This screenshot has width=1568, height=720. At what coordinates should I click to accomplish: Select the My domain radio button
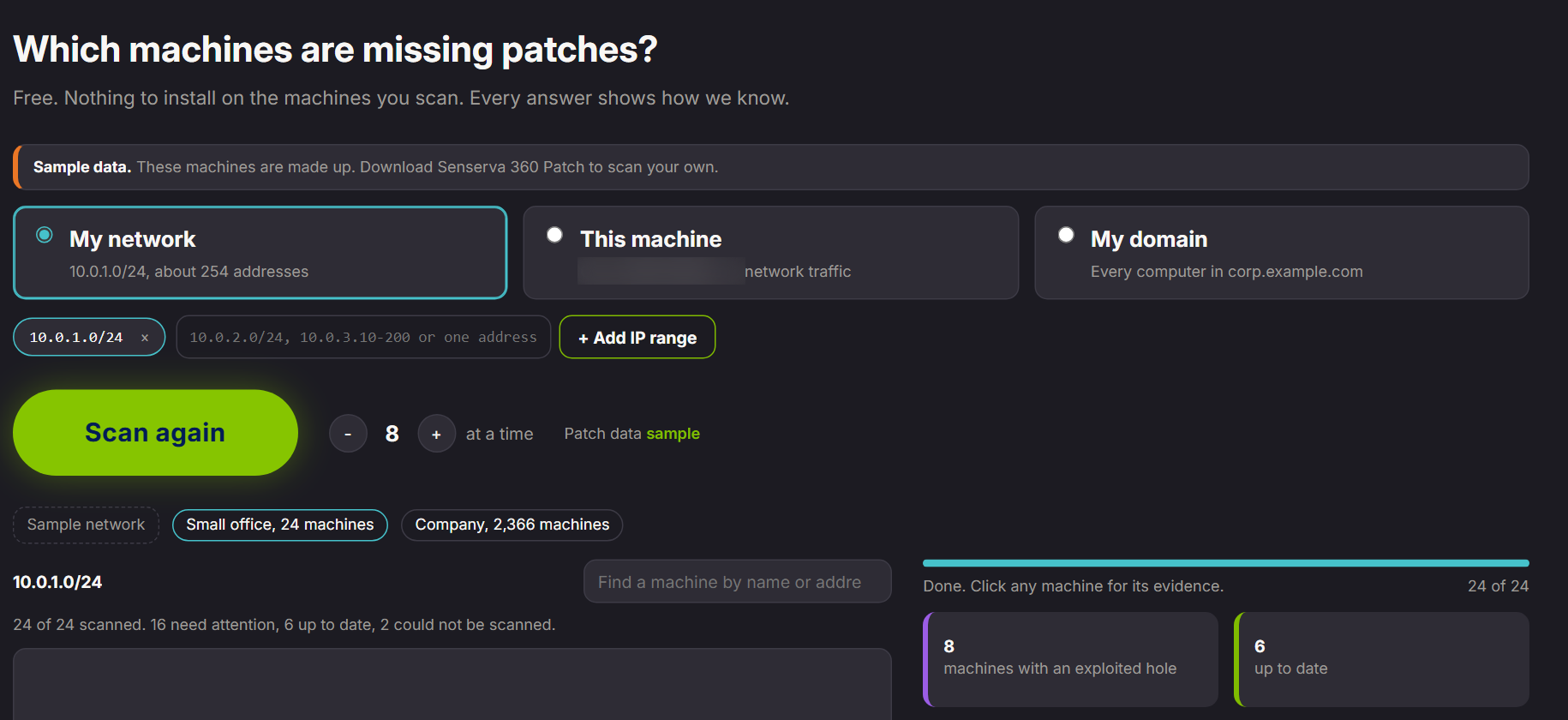[x=1066, y=235]
